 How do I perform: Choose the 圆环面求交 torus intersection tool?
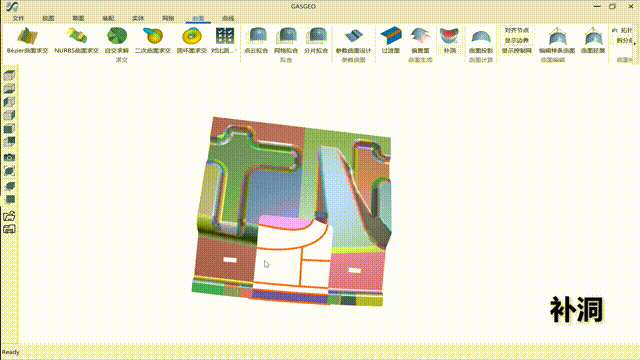[x=191, y=40]
